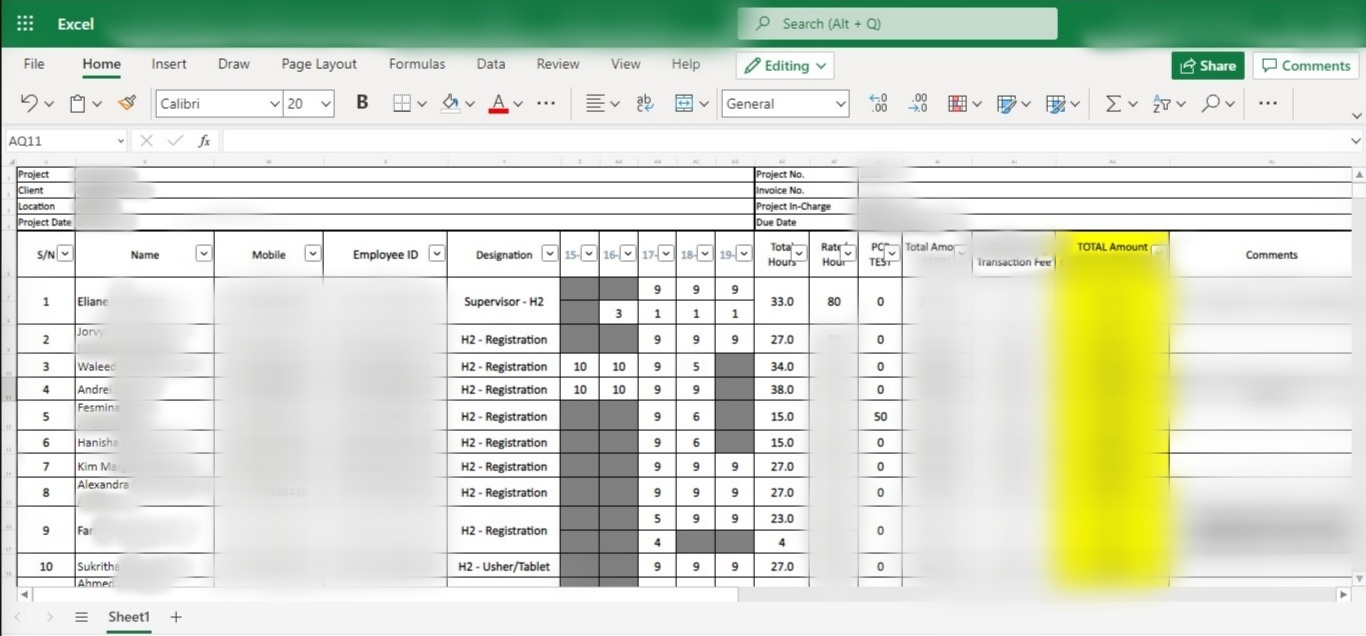
Task: Switch to the View tab
Action: tap(626, 64)
